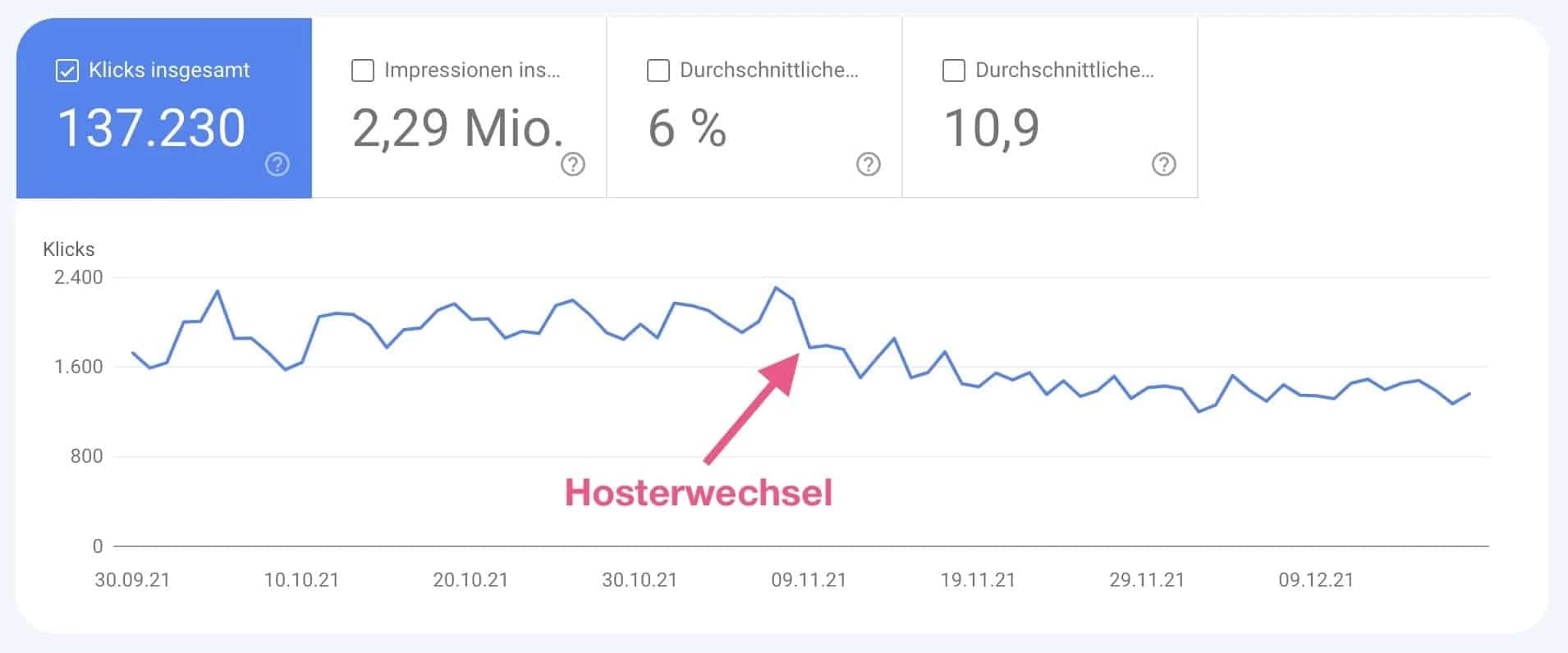Click the help icon on the Klicks insgesamt card
1568x653 pixels.
277,164
